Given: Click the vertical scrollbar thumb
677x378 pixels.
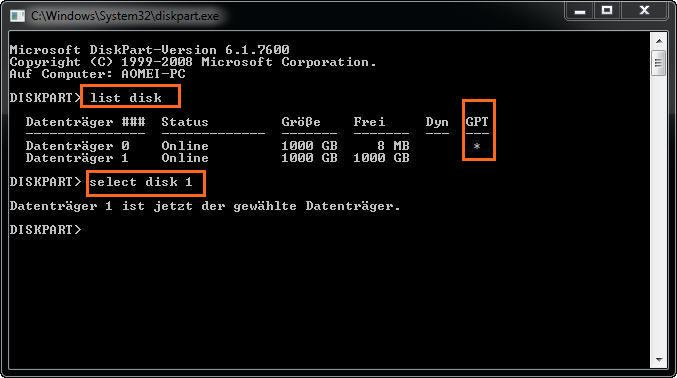Looking at the screenshot, I should pos(659,63).
